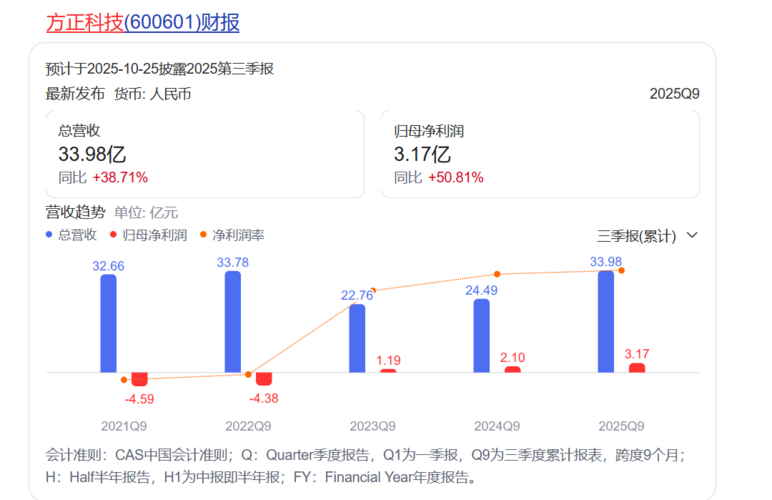Click the 营收趋势 section heading
This screenshot has height=500, width=772.
75,212
